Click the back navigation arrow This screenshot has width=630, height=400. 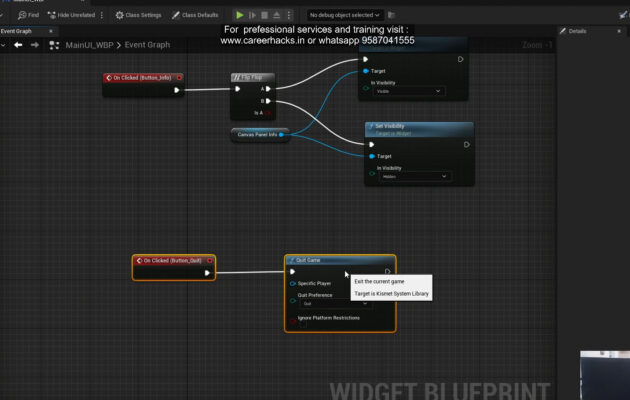pos(17,45)
